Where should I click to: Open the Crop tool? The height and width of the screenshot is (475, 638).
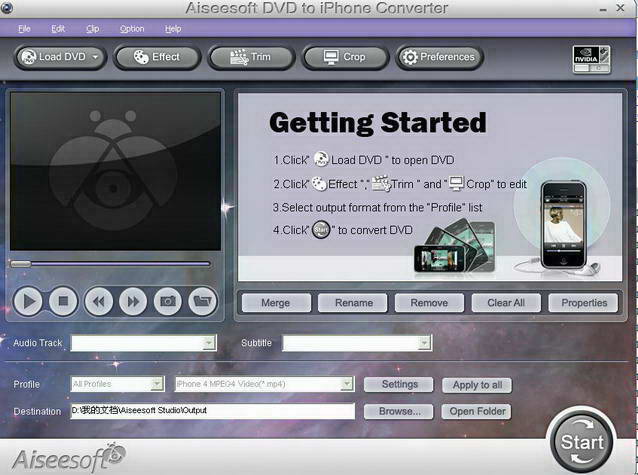coord(345,57)
